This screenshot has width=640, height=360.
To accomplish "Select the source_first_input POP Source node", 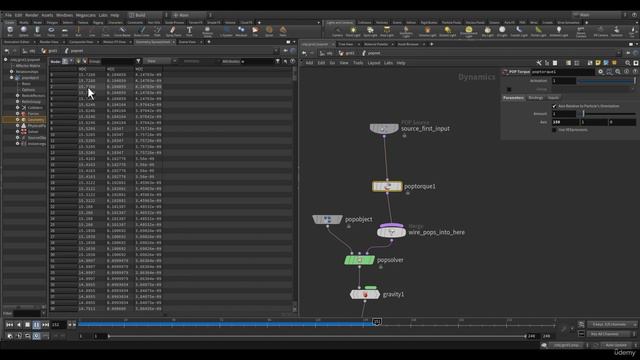I will tap(384, 129).
